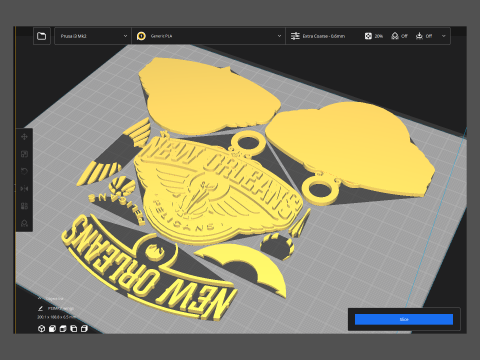
Task: Select the right wing backplate model
Action: (353, 147)
